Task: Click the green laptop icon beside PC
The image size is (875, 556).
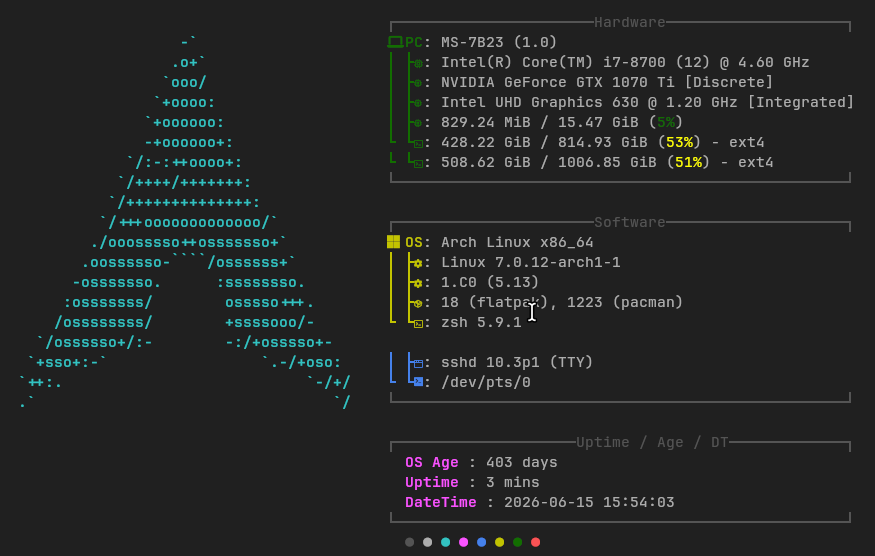Action: [x=395, y=42]
